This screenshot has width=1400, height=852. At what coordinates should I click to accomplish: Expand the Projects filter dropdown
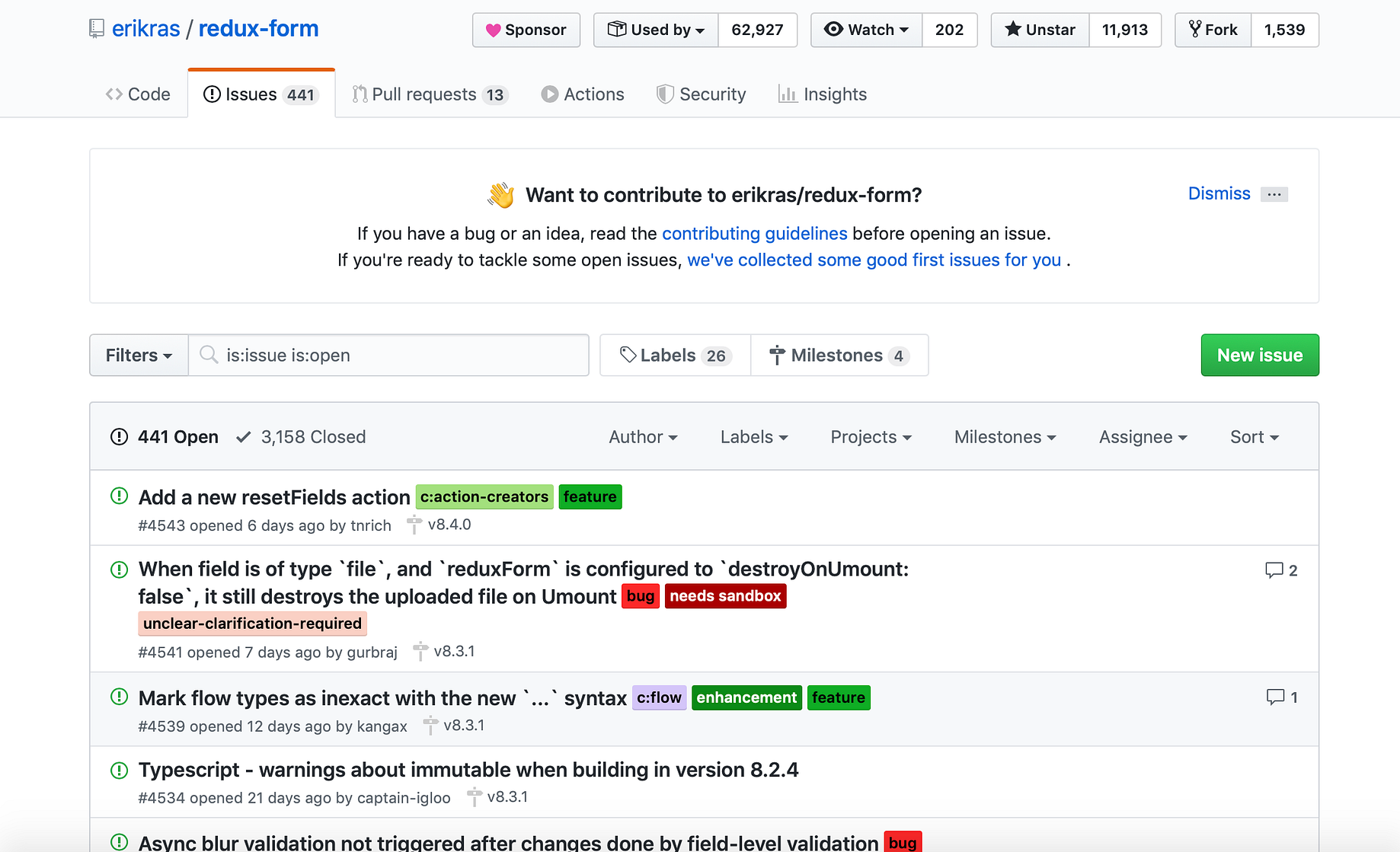pyautogui.click(x=871, y=437)
